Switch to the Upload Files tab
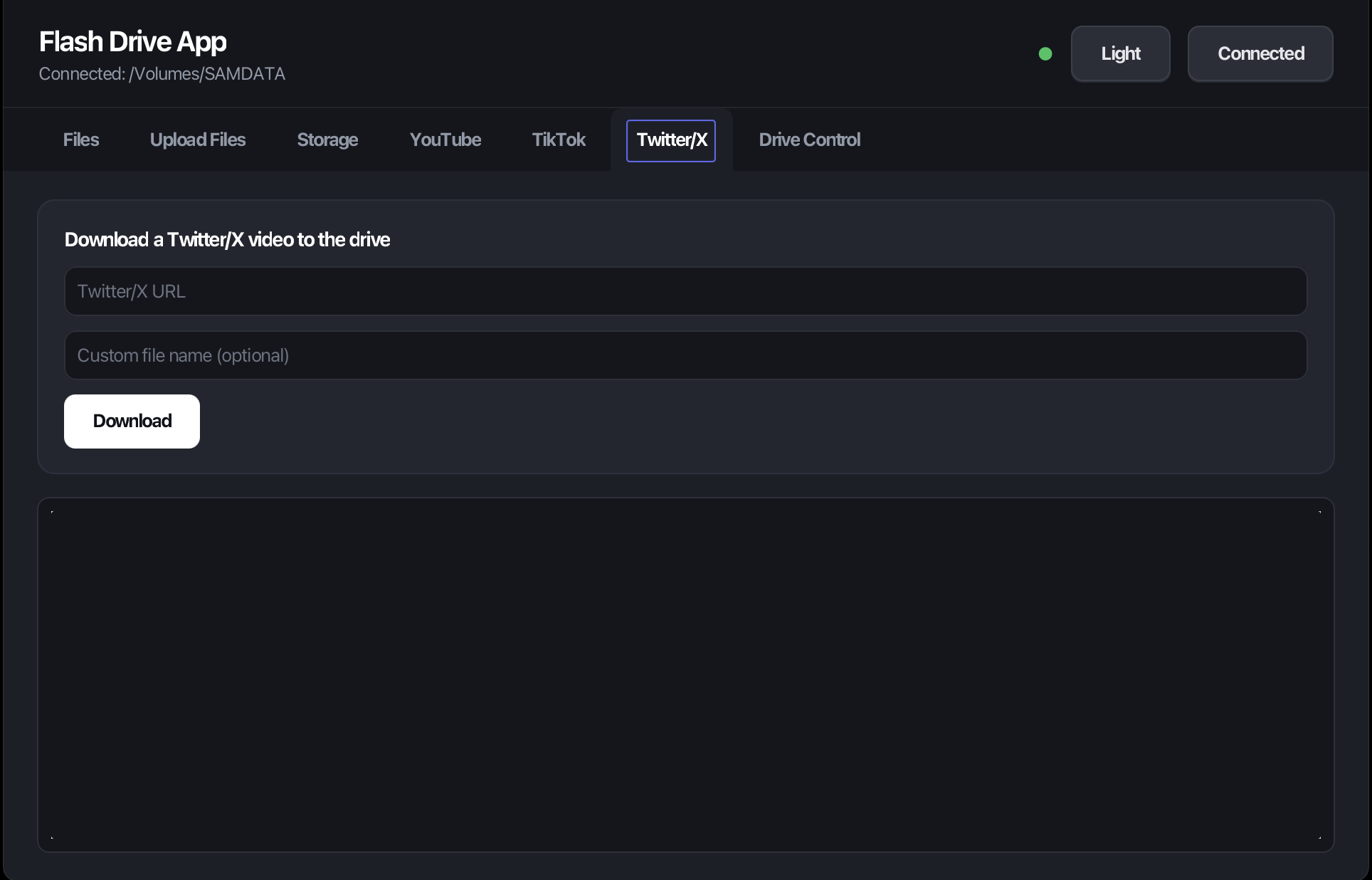1372x880 pixels. tap(198, 140)
